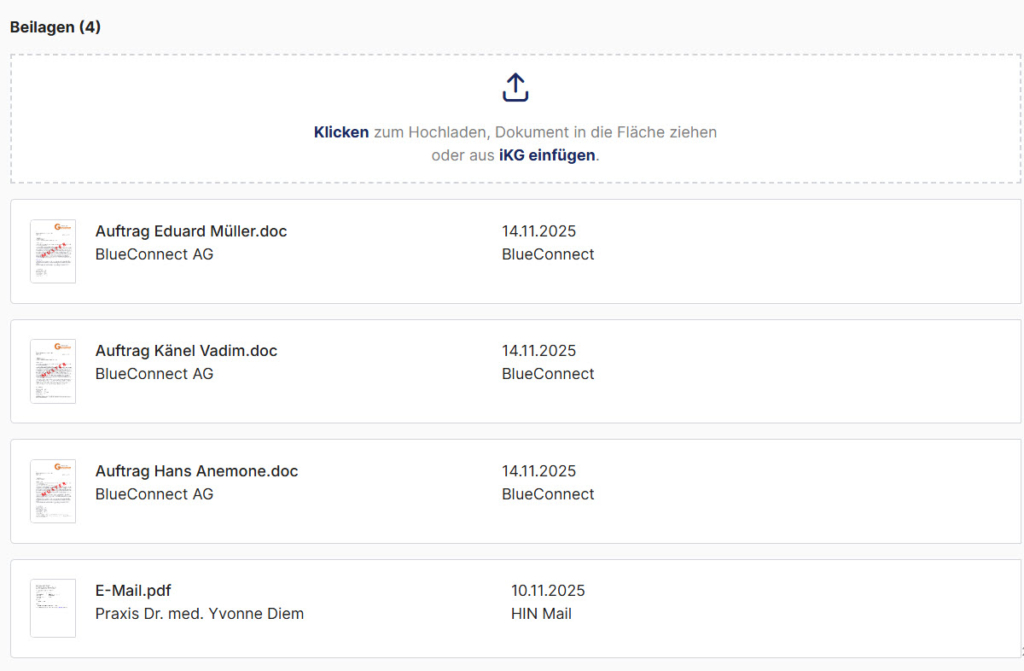Click the "Klicken" upload link

pos(341,132)
